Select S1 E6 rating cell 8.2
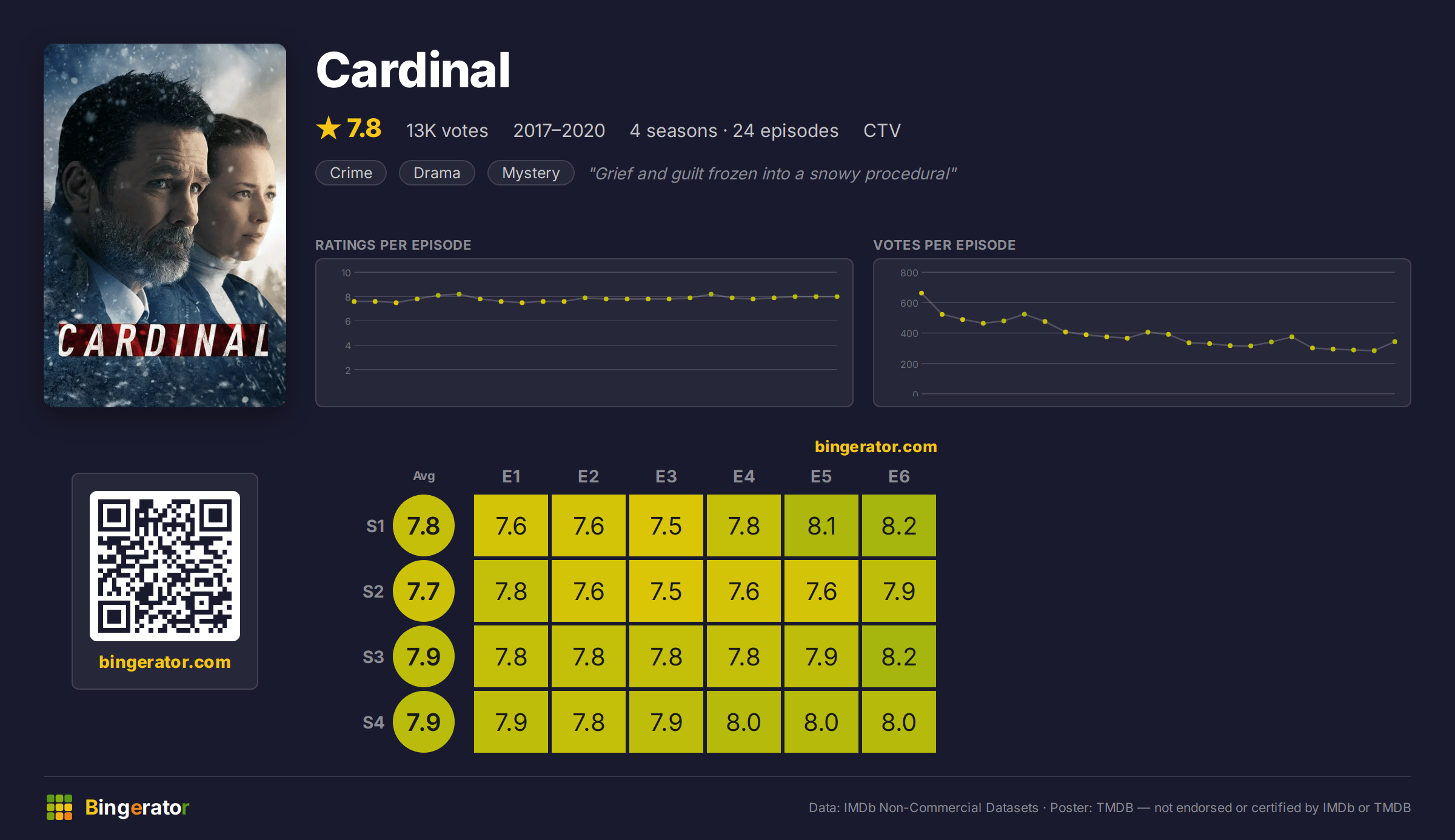1455x840 pixels. pyautogui.click(x=899, y=525)
